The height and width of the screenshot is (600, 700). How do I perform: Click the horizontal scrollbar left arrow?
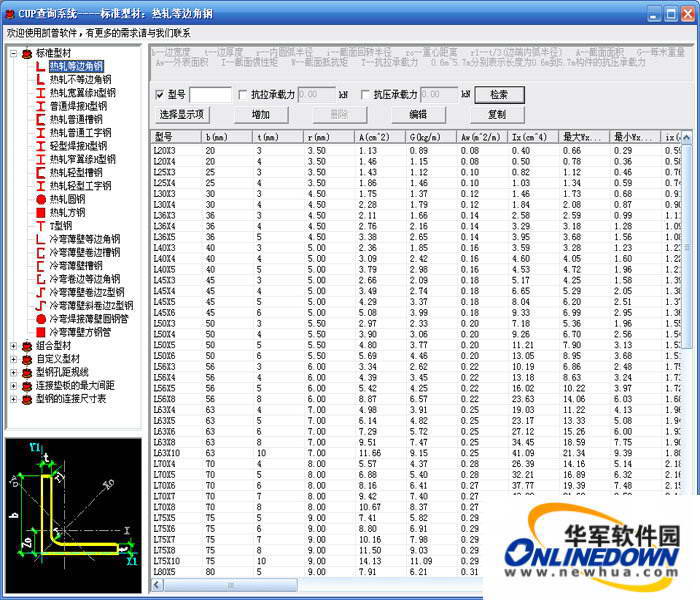click(x=157, y=585)
